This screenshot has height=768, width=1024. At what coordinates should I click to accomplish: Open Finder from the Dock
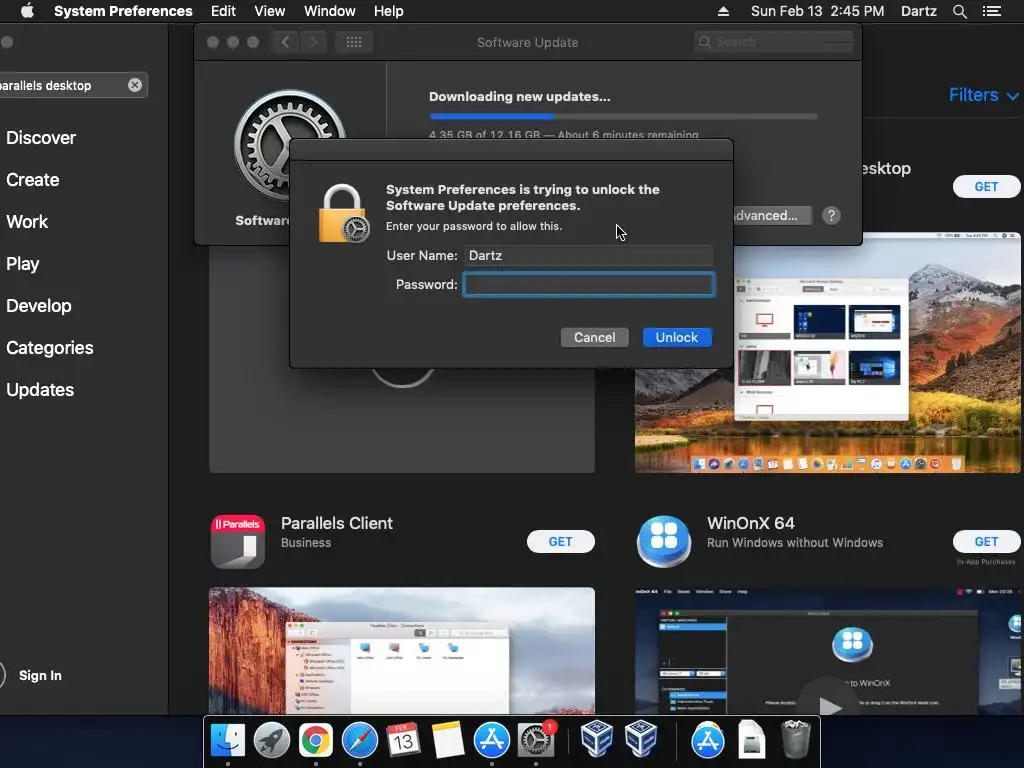pyautogui.click(x=227, y=740)
